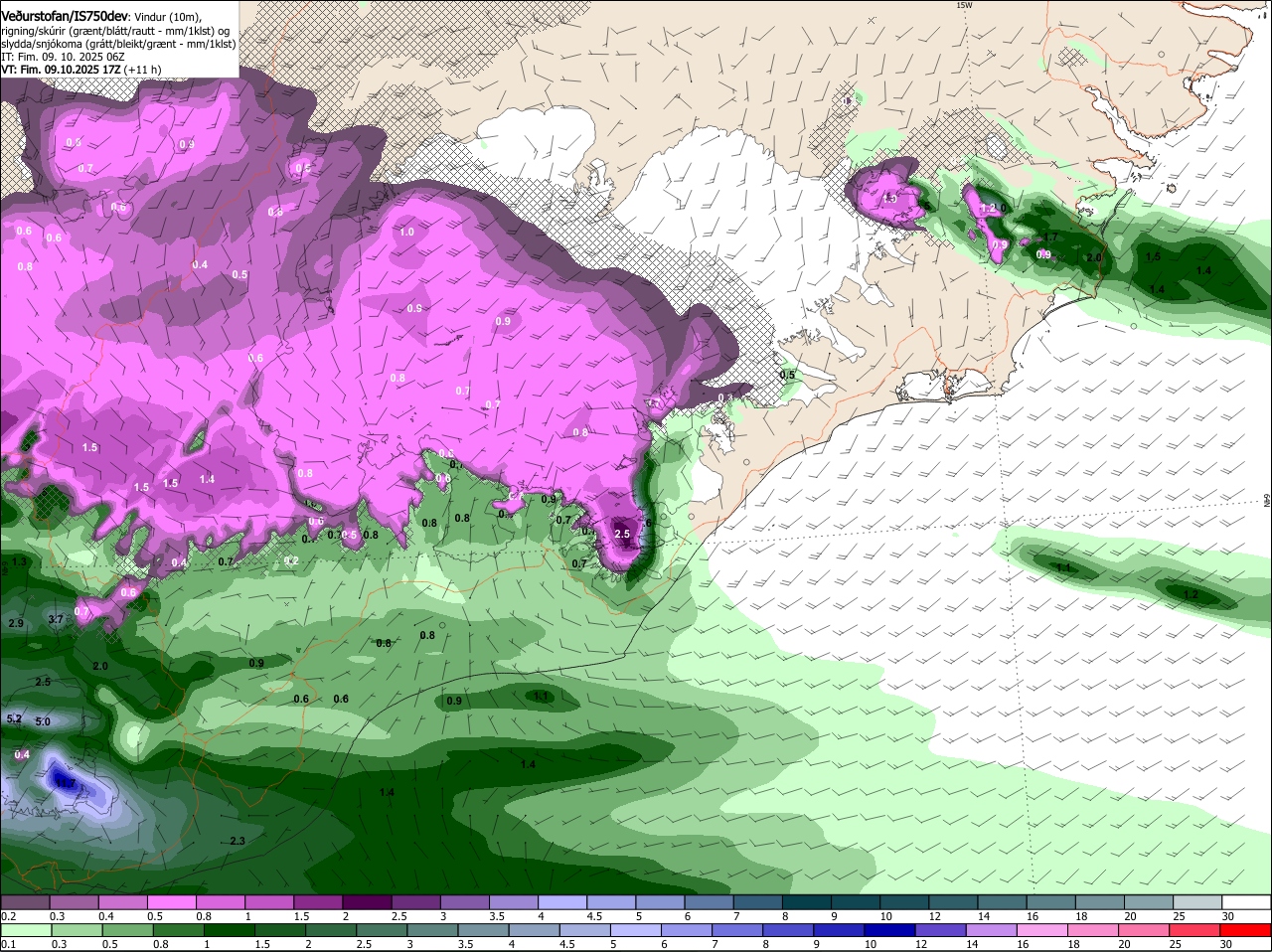Screen dimensions: 1272x952
Task: Click the '(+11 h)' forecast offset
Action: 143,70
